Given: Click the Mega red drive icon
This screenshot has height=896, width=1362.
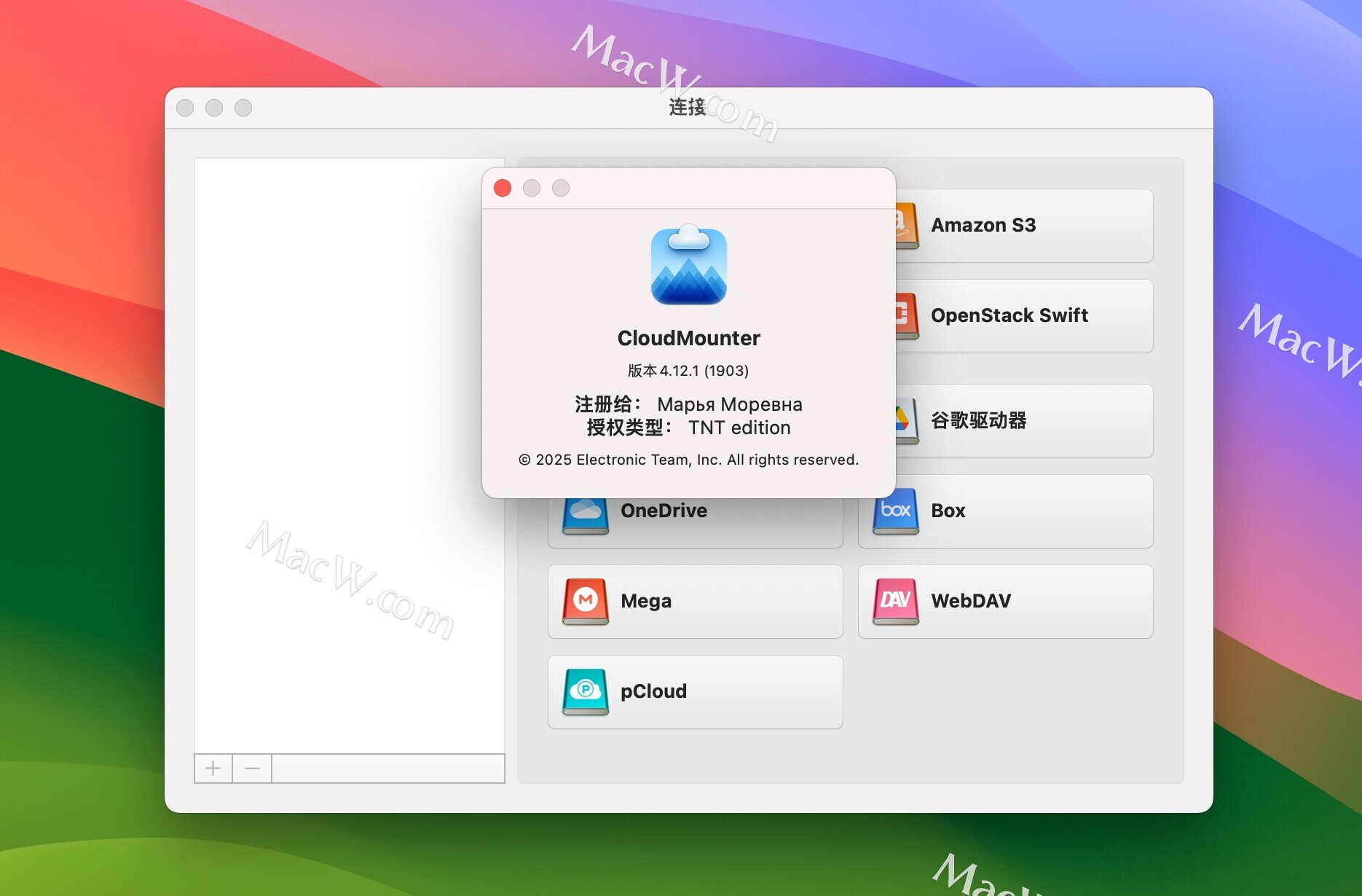Looking at the screenshot, I should [586, 602].
